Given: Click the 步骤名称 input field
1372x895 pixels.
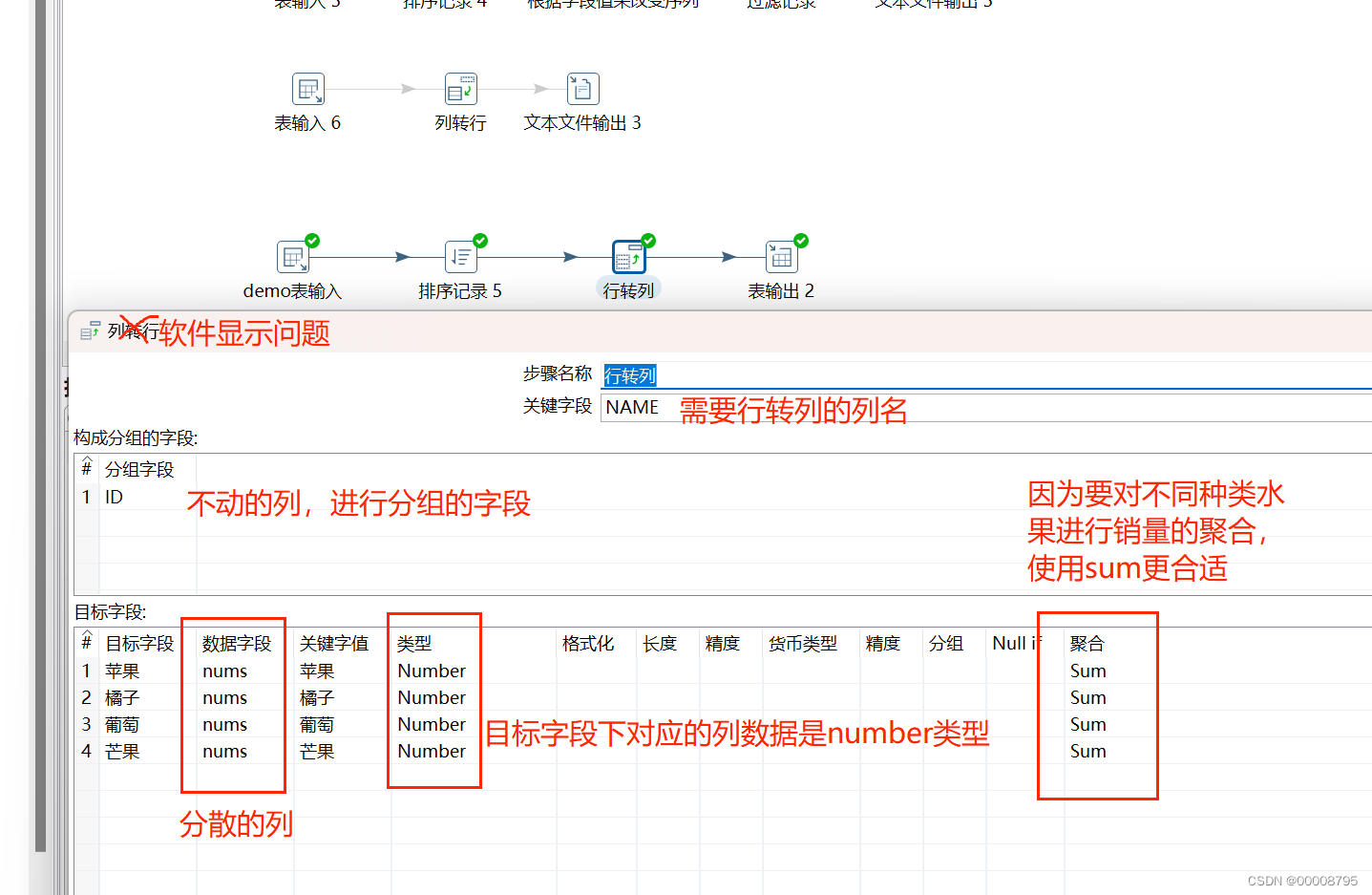Looking at the screenshot, I should (x=986, y=375).
